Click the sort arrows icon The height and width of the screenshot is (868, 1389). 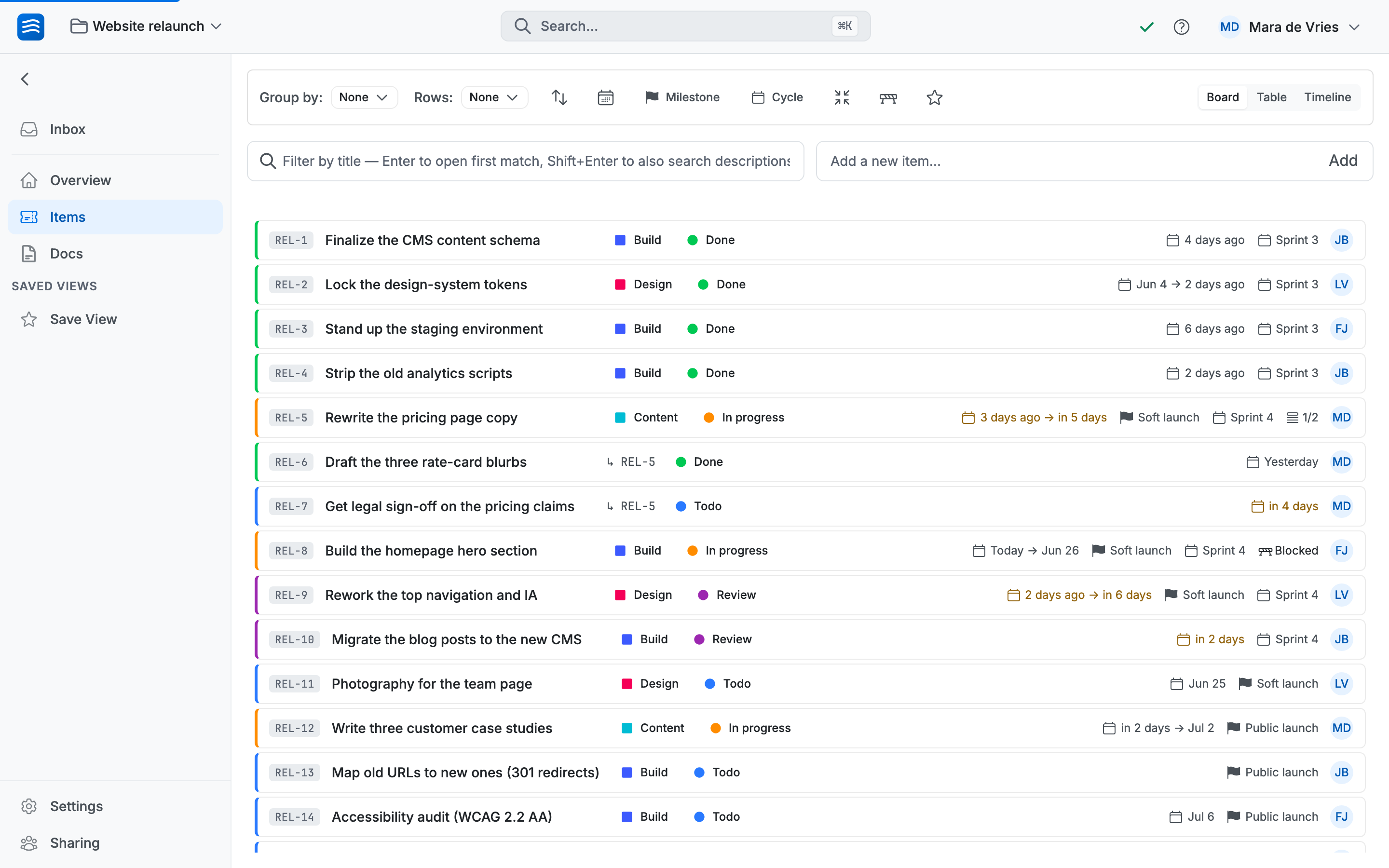559,97
